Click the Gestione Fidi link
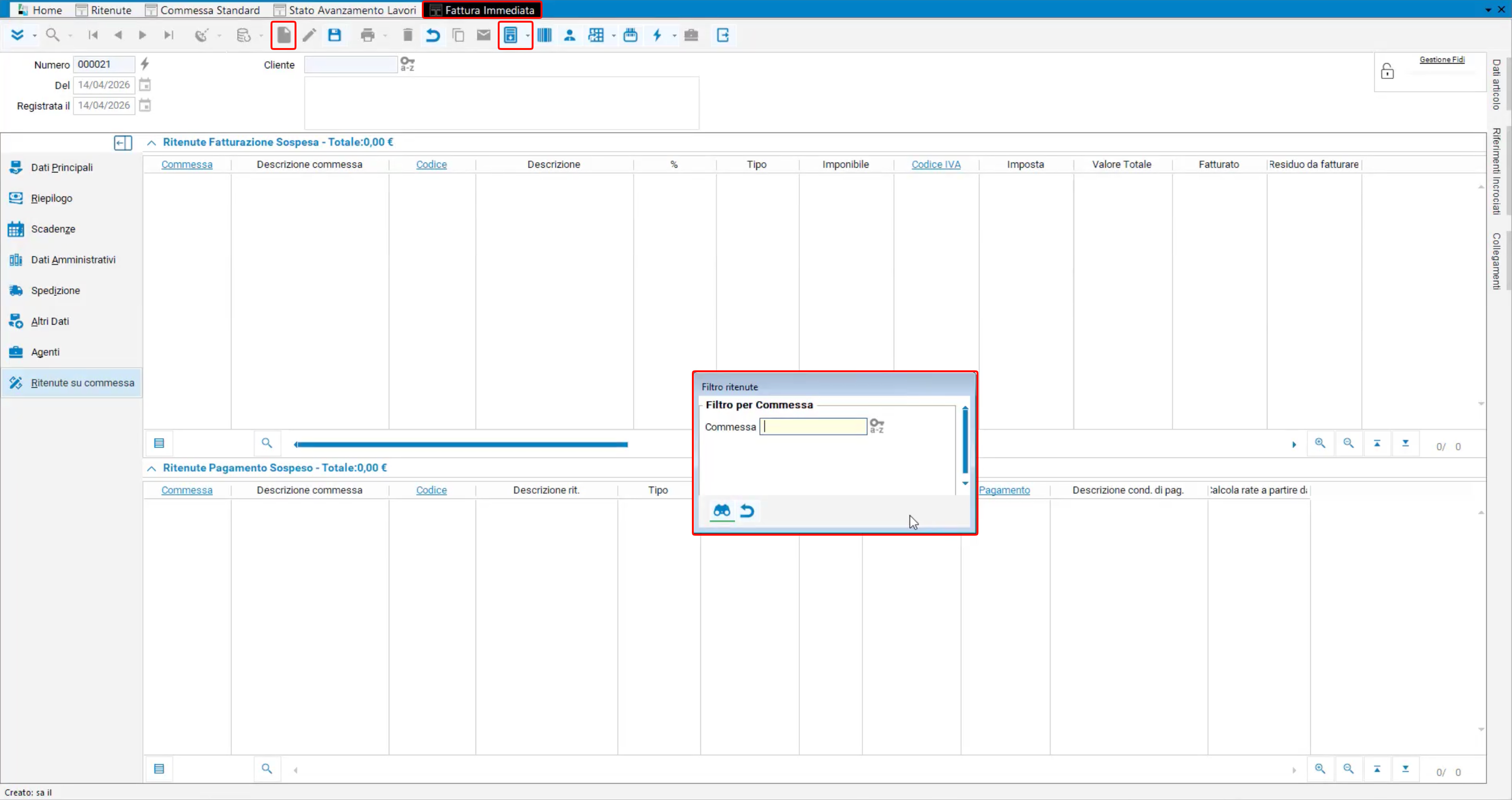 click(1442, 59)
